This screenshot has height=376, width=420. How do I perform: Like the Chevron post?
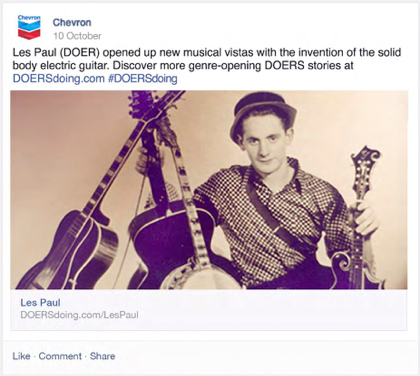(x=21, y=356)
